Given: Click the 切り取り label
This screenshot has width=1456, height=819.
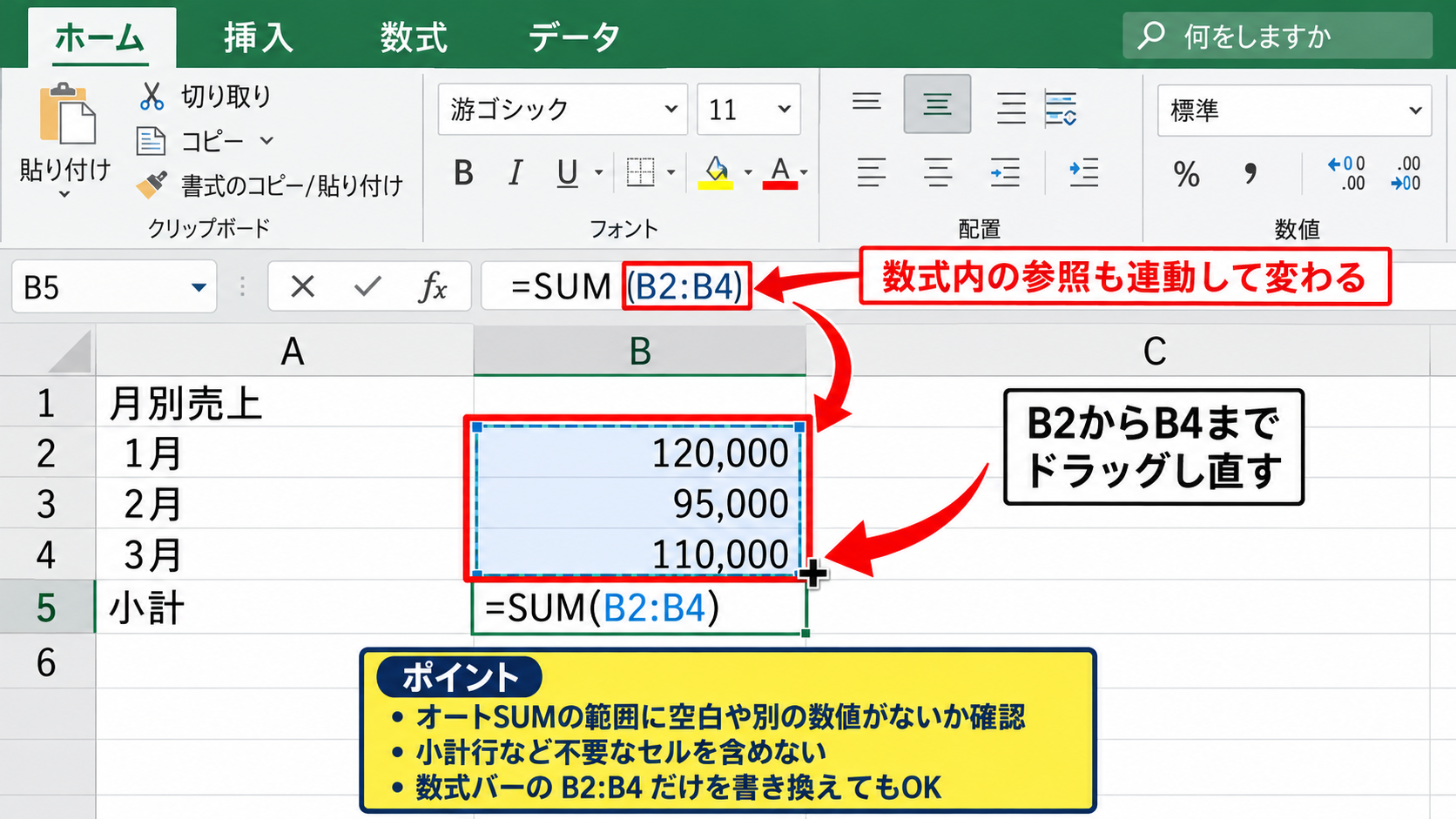Looking at the screenshot, I should [x=226, y=96].
